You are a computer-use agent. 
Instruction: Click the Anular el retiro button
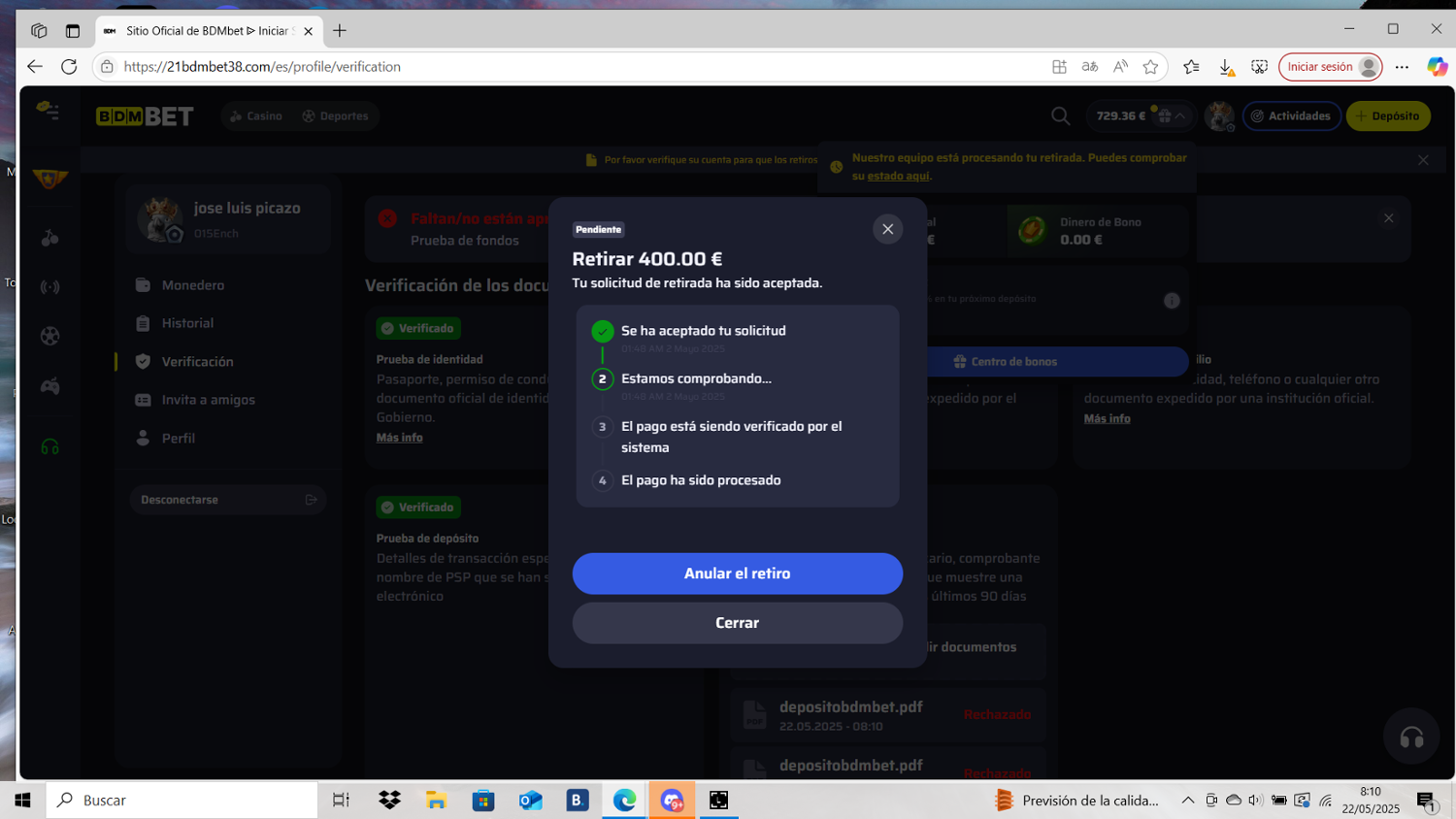[737, 573]
